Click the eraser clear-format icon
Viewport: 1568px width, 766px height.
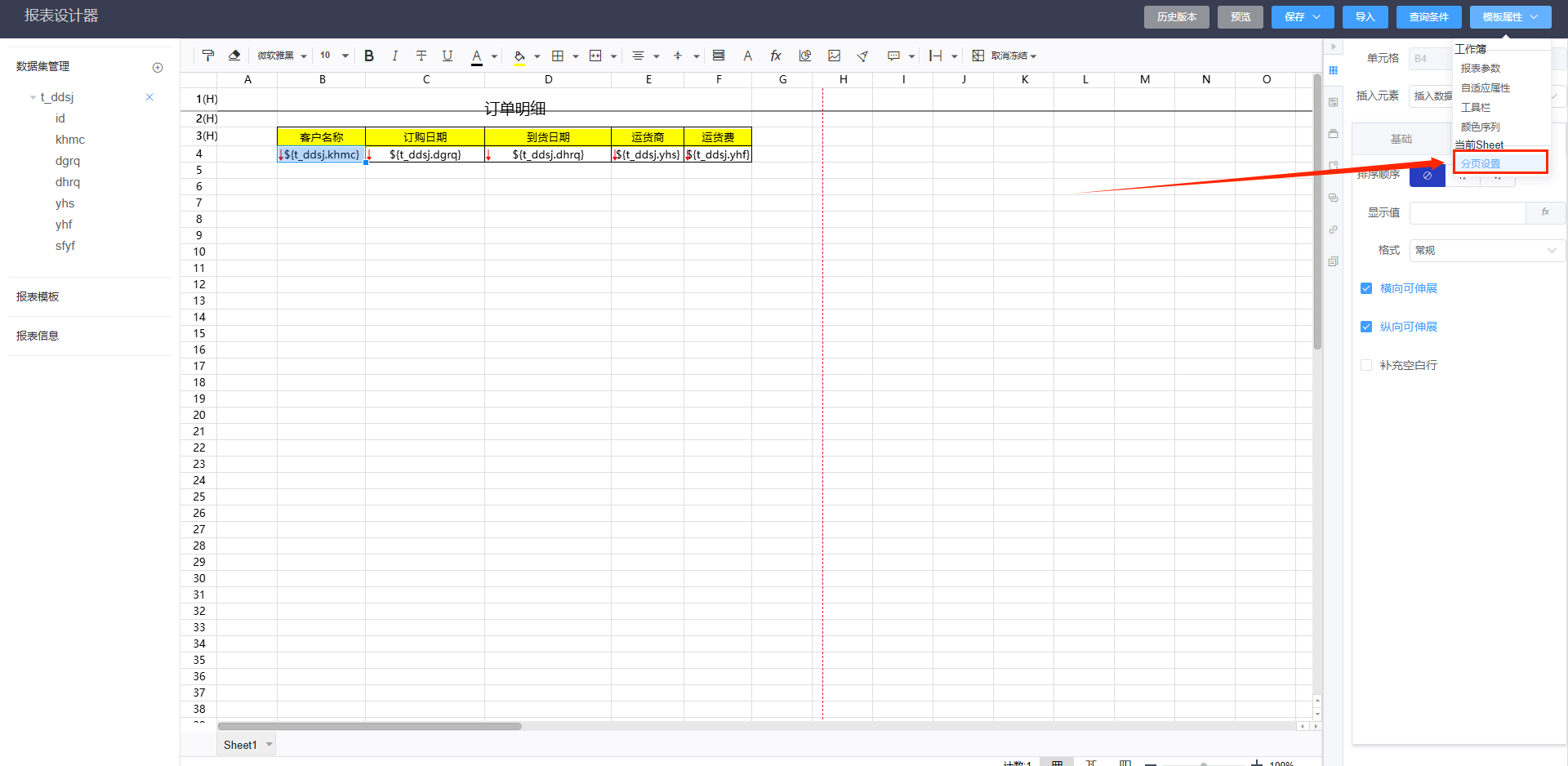pos(234,56)
